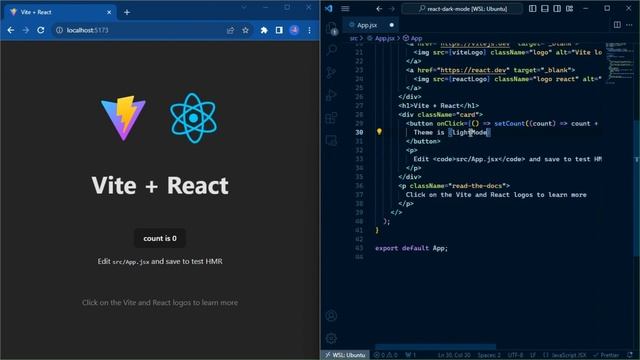Click the lightbulb code action on line 30
The height and width of the screenshot is (360, 640).
[379, 131]
